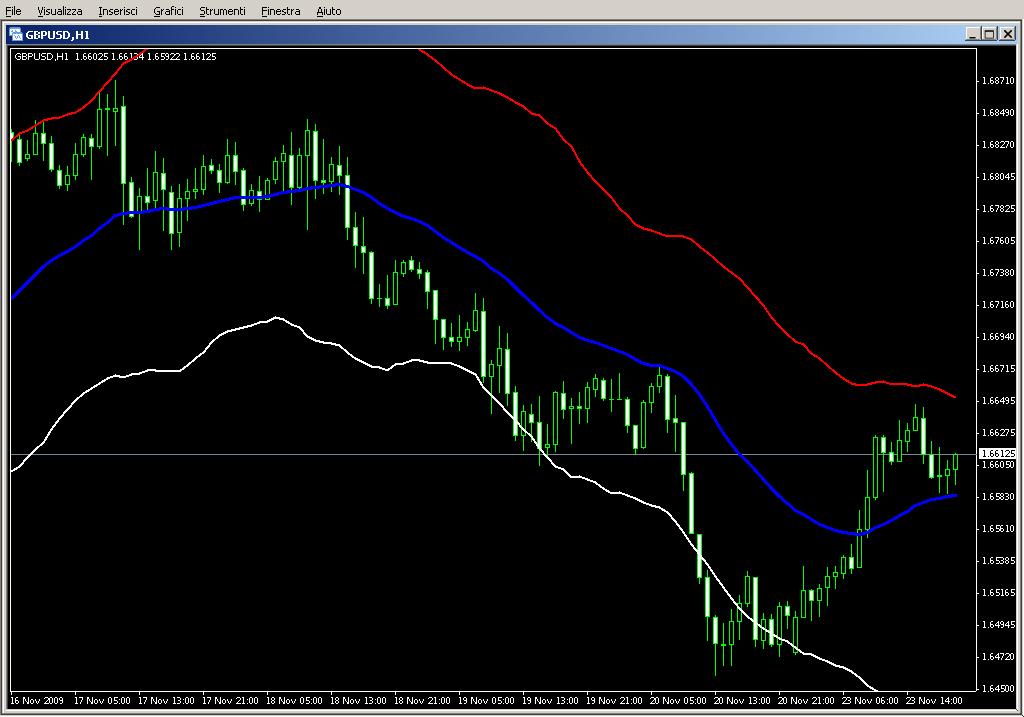Screen dimensions: 1024x717
Task: Open the Aiuto menu
Action: (328, 11)
